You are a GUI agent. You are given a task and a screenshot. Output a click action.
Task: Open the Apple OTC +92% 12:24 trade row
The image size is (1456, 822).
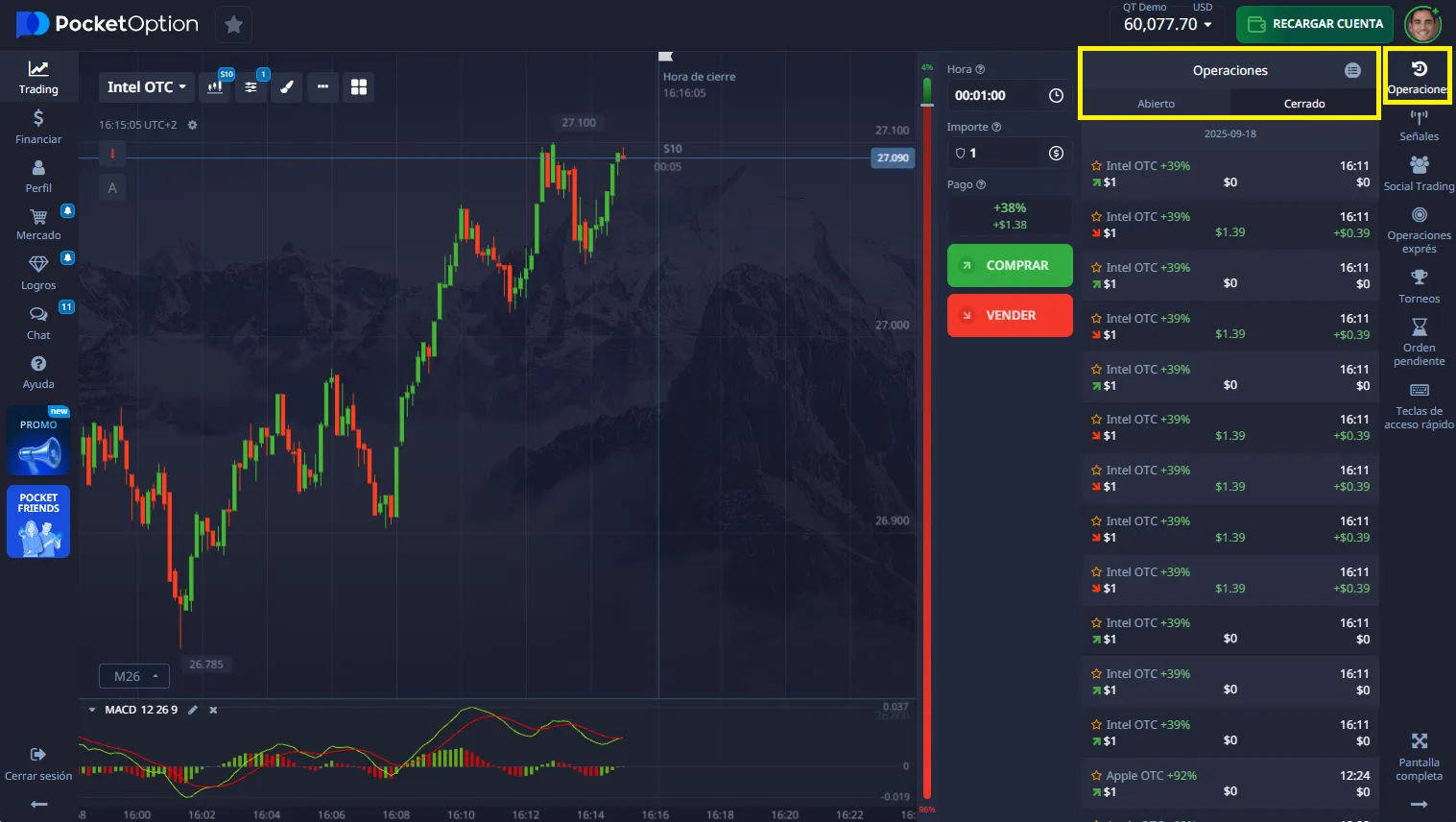click(x=1230, y=784)
